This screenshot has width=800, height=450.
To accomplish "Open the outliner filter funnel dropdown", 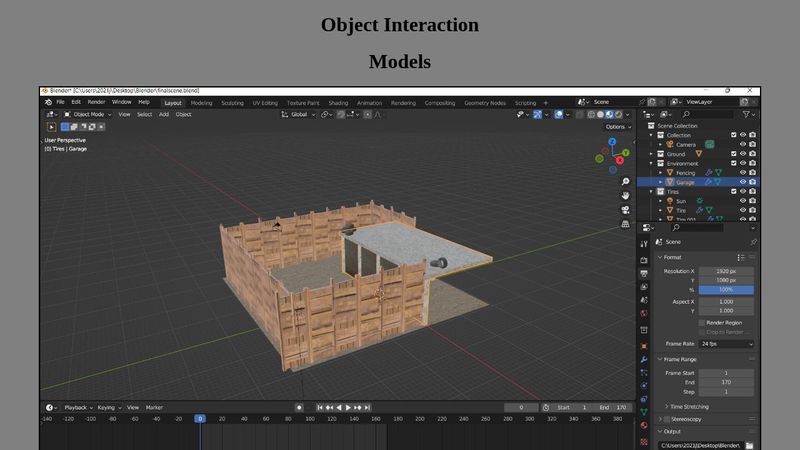I will [748, 115].
